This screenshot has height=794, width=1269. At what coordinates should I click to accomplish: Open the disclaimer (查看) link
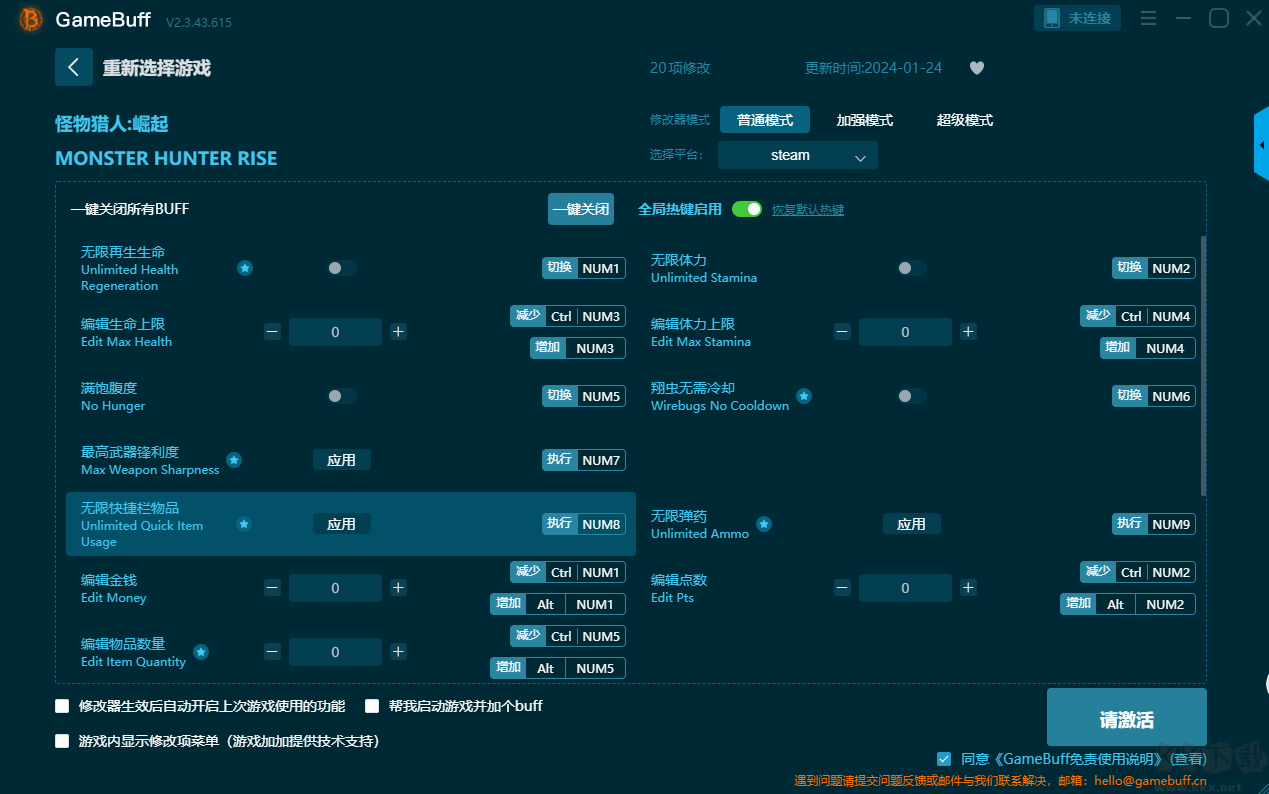pos(1189,759)
